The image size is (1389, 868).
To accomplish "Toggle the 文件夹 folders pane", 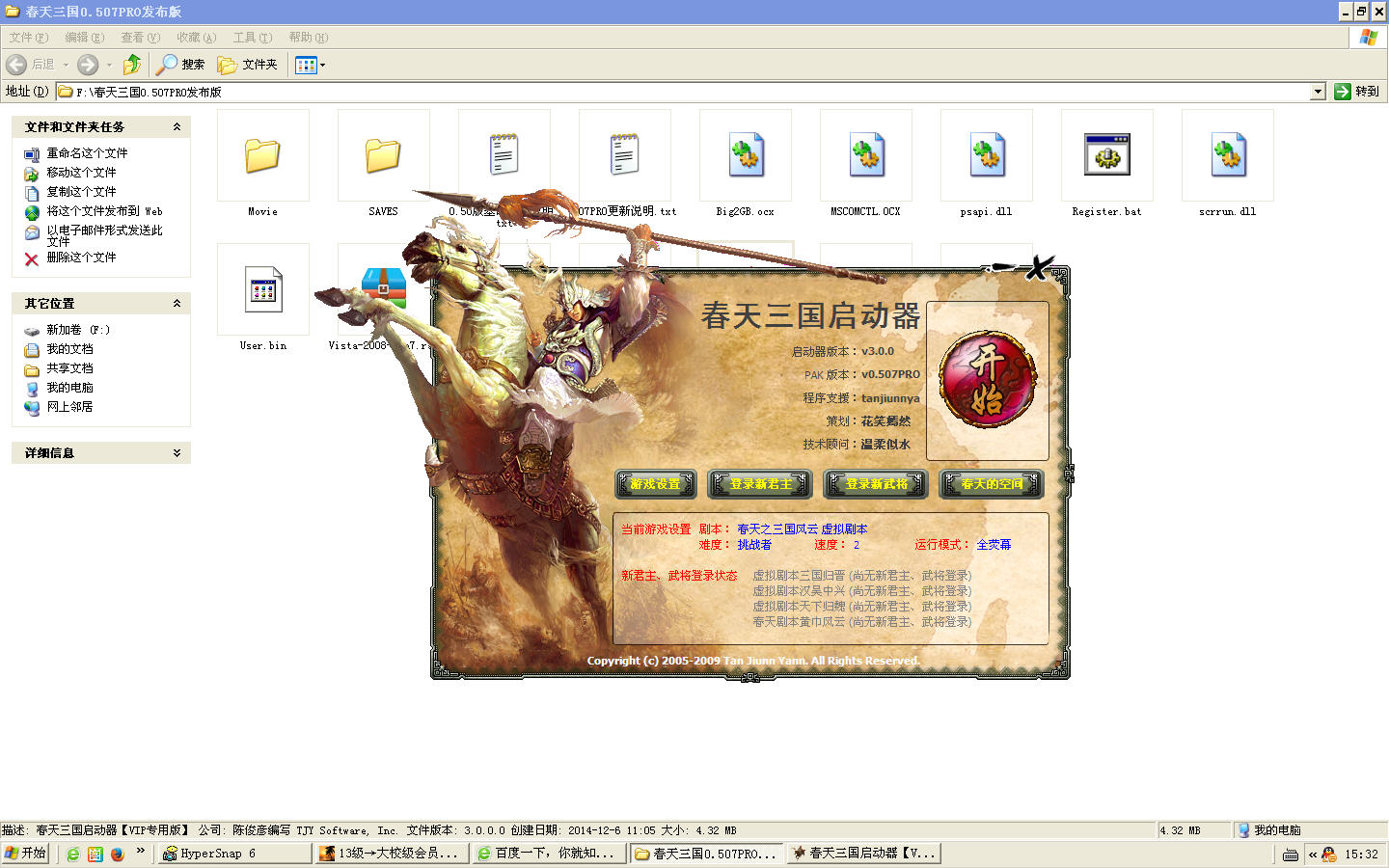I will point(248,65).
